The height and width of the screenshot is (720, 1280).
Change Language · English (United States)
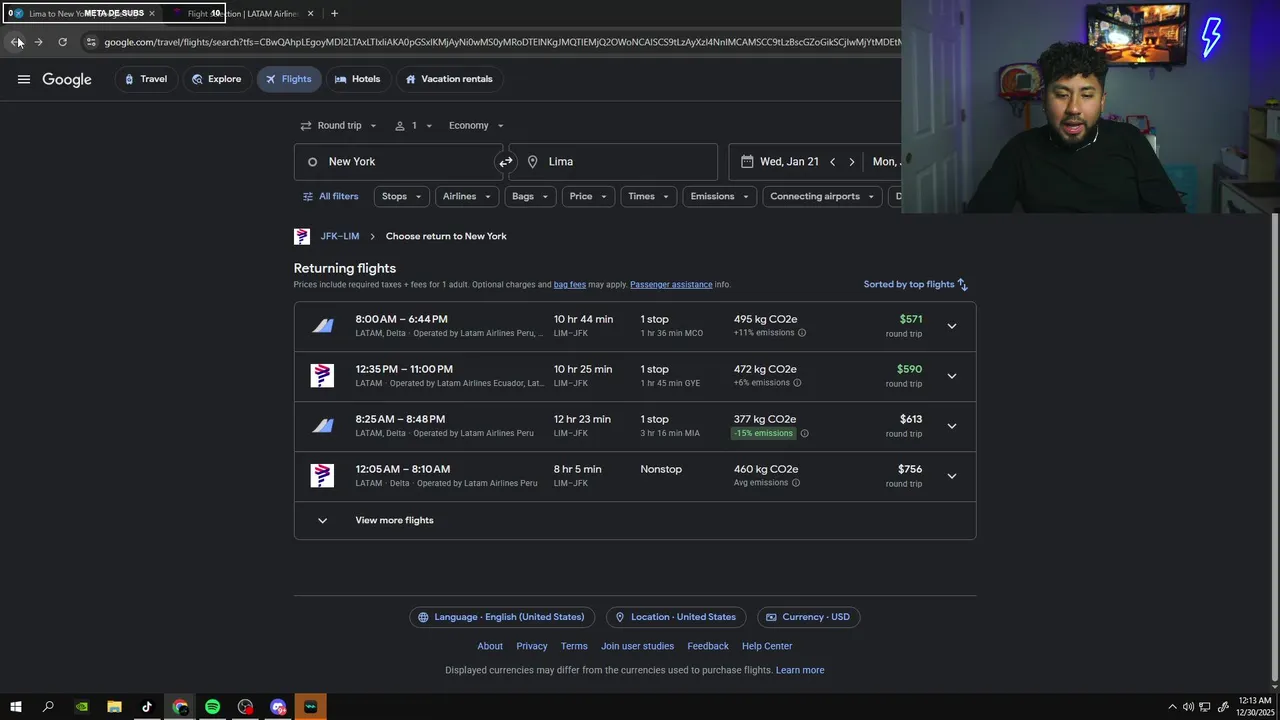pyautogui.click(x=502, y=617)
